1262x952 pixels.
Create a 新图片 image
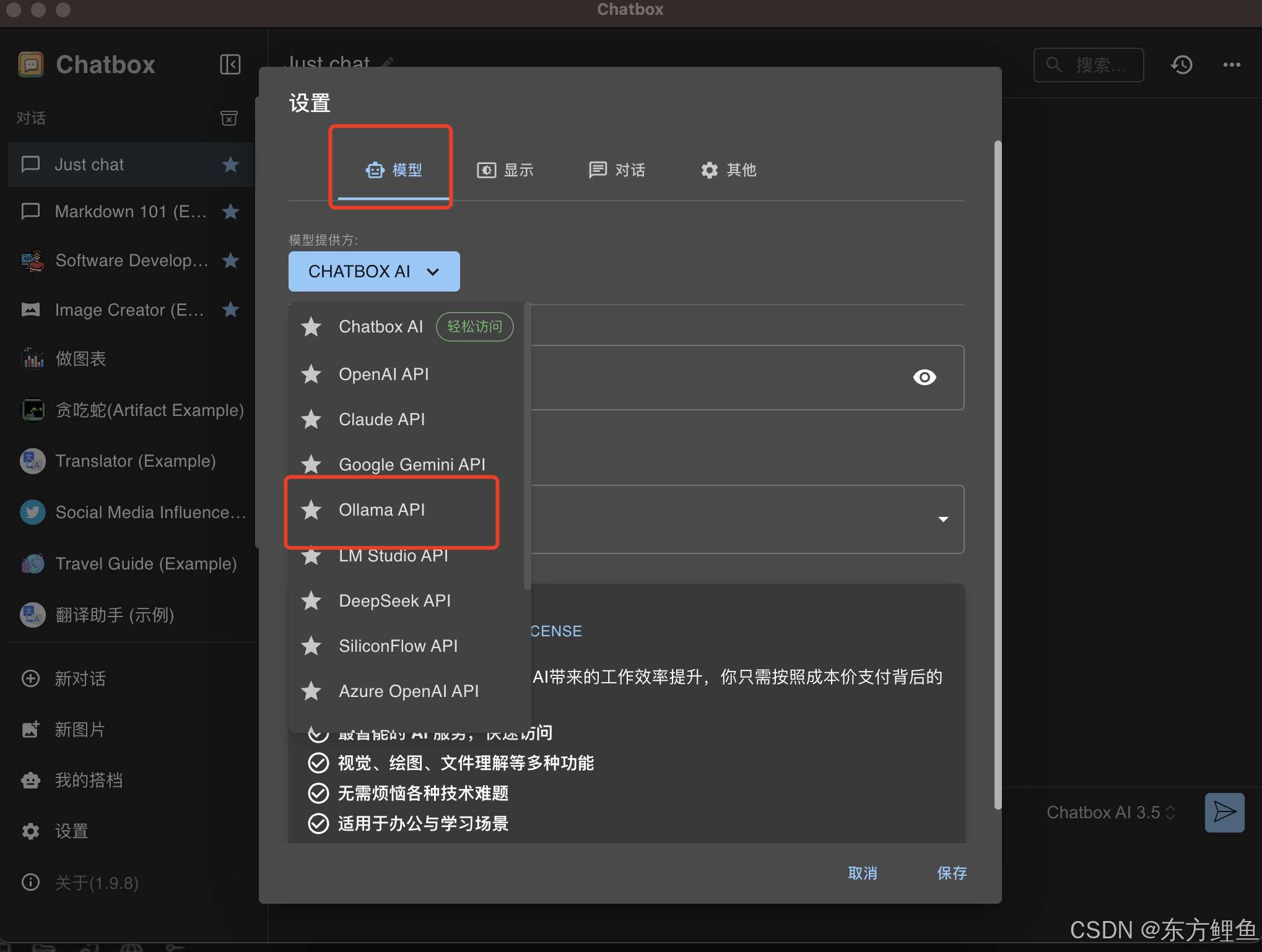click(x=30, y=730)
